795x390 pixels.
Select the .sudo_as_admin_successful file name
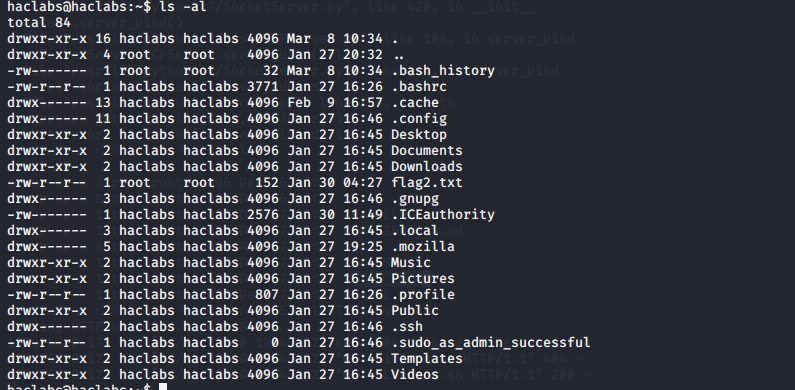(490, 342)
